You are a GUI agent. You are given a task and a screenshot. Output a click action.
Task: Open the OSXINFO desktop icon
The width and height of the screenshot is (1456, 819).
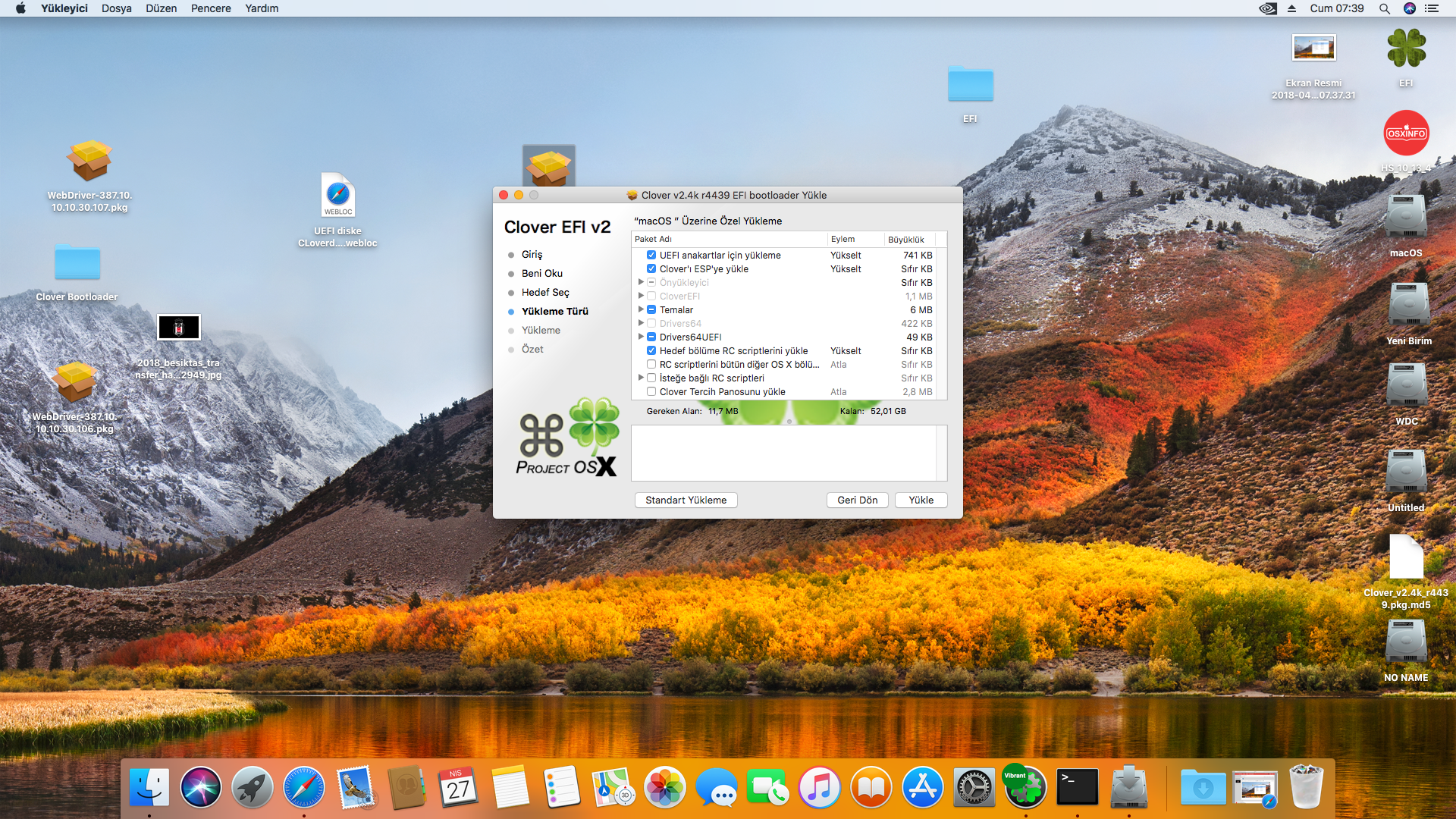coord(1406,133)
